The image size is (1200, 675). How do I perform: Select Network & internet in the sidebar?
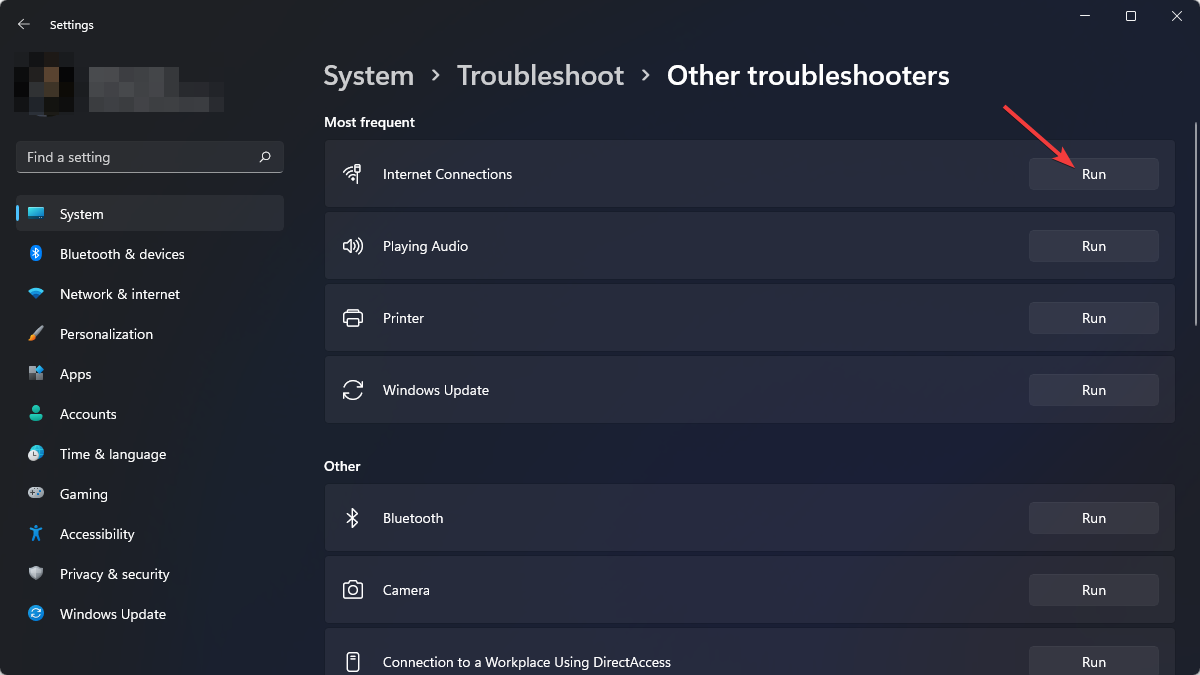(120, 293)
